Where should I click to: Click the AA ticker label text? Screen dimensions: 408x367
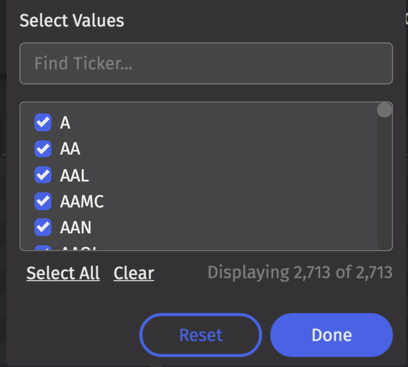(x=70, y=149)
